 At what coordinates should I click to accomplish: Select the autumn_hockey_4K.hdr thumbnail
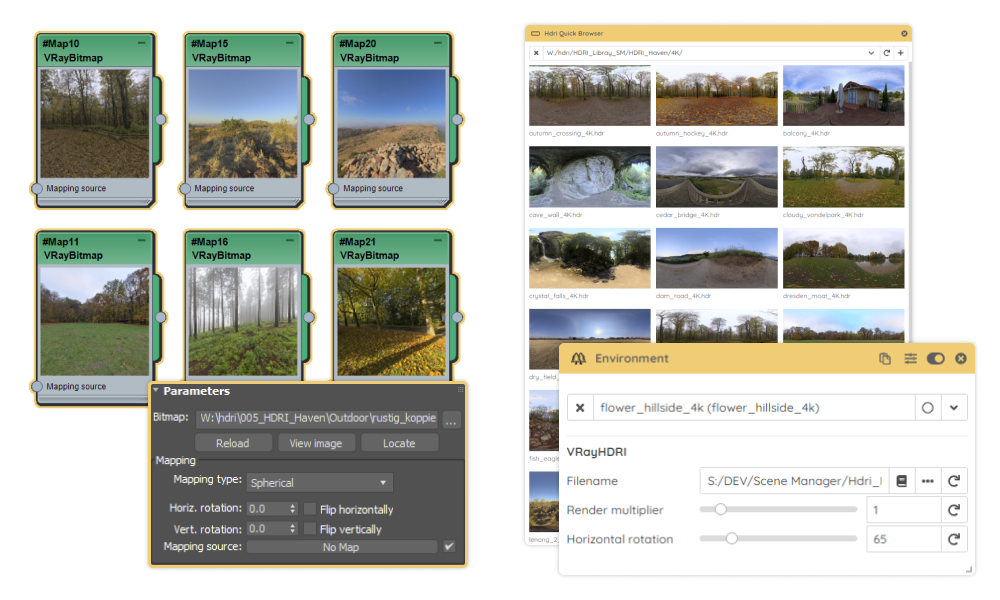tap(716, 96)
